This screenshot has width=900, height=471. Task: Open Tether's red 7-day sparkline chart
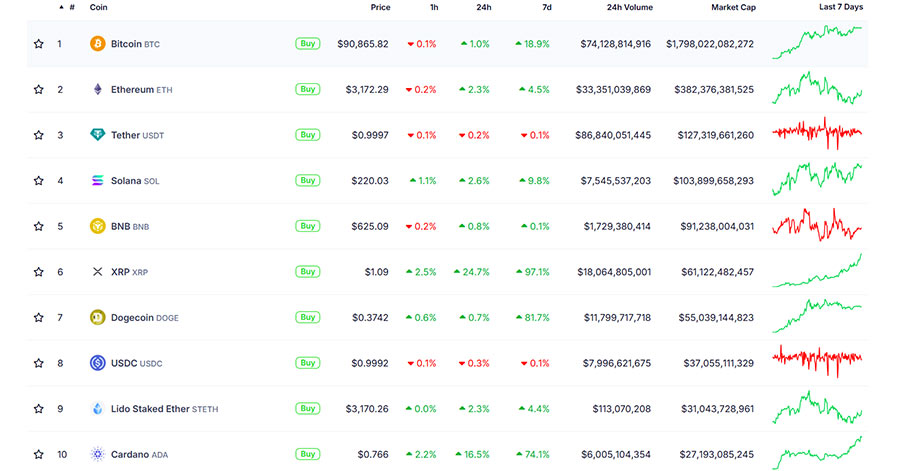coord(817,133)
